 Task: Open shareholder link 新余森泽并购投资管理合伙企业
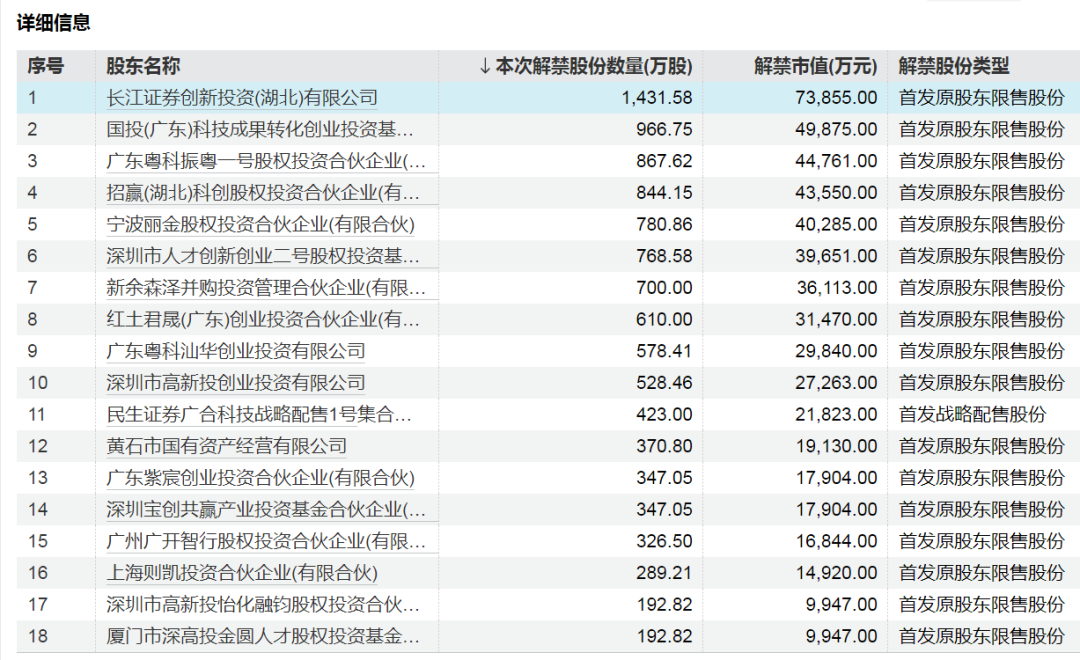pyautogui.click(x=266, y=288)
